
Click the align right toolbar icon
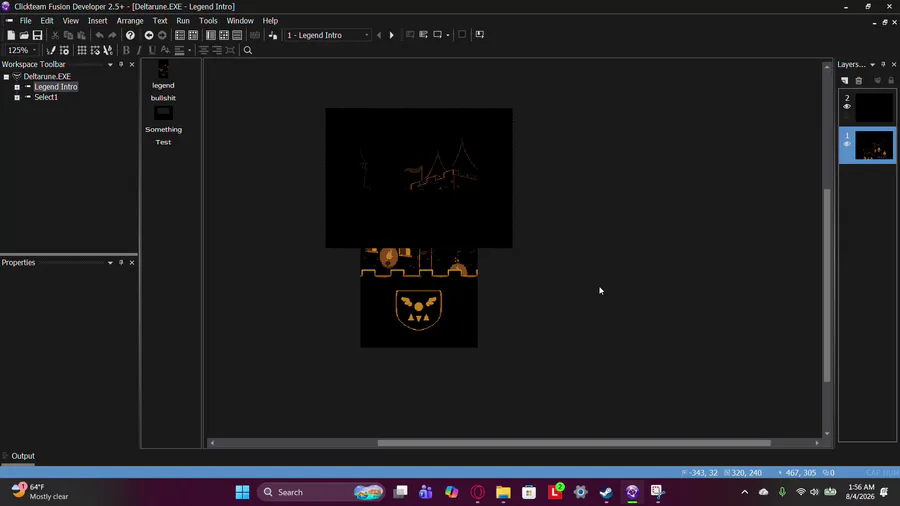[217, 50]
